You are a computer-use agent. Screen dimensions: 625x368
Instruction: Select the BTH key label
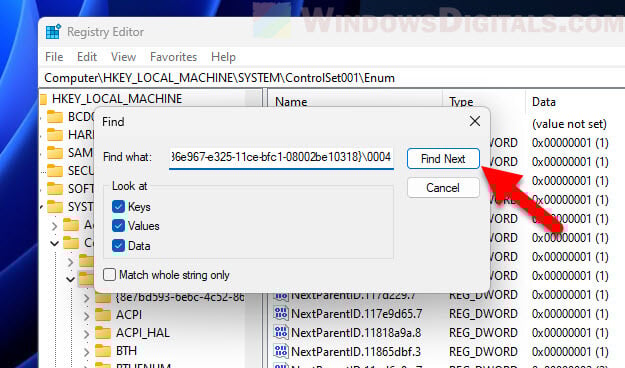pyautogui.click(x=126, y=351)
